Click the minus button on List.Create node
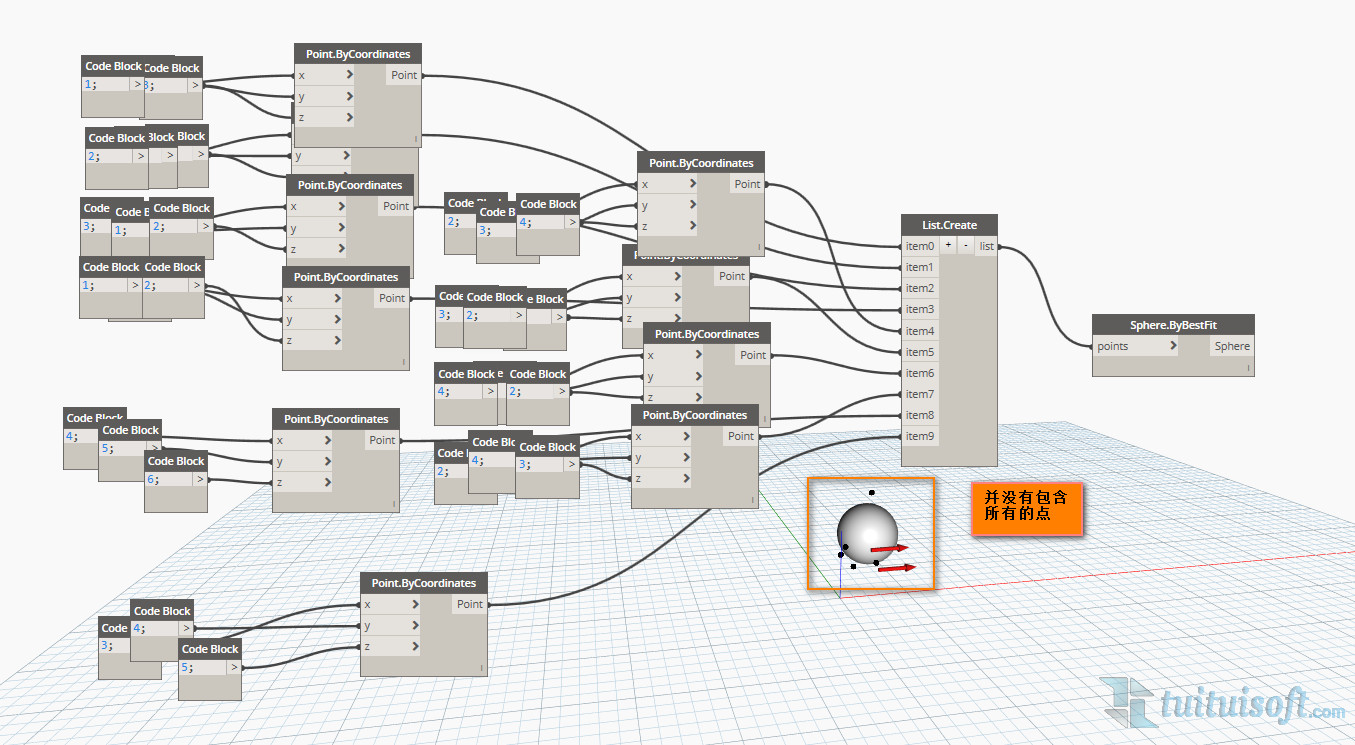Image resolution: width=1355 pixels, height=745 pixels. pyautogui.click(x=965, y=246)
